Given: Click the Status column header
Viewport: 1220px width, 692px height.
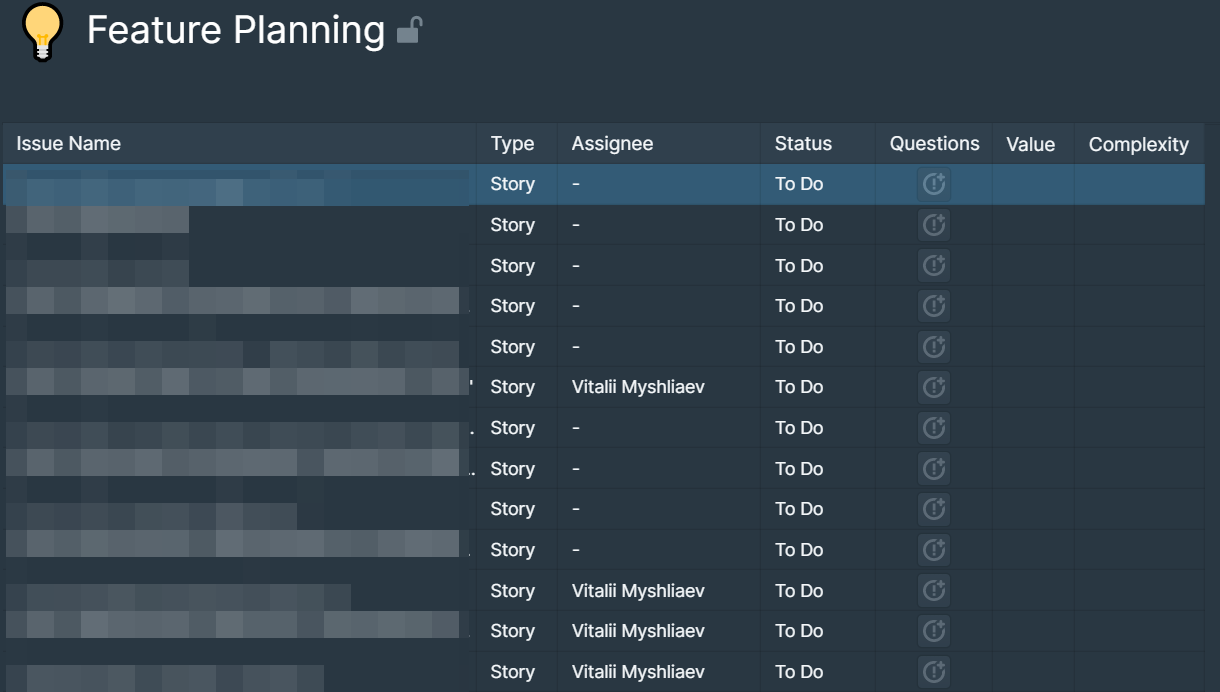Looking at the screenshot, I should click(803, 144).
